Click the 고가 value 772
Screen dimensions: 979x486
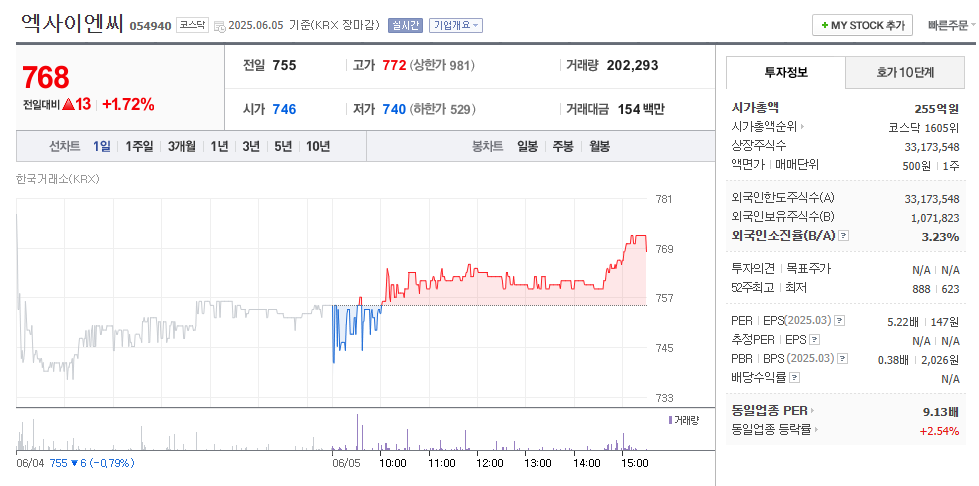click(395, 66)
